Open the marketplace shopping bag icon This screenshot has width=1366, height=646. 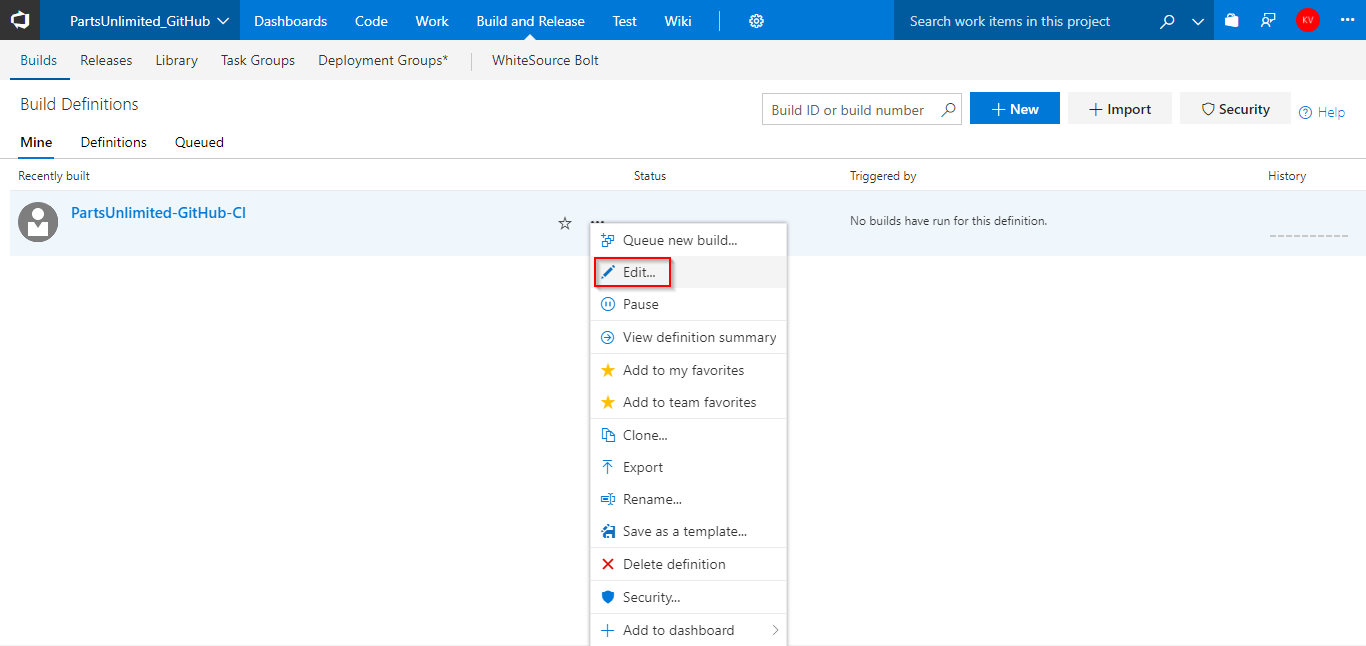click(1232, 20)
